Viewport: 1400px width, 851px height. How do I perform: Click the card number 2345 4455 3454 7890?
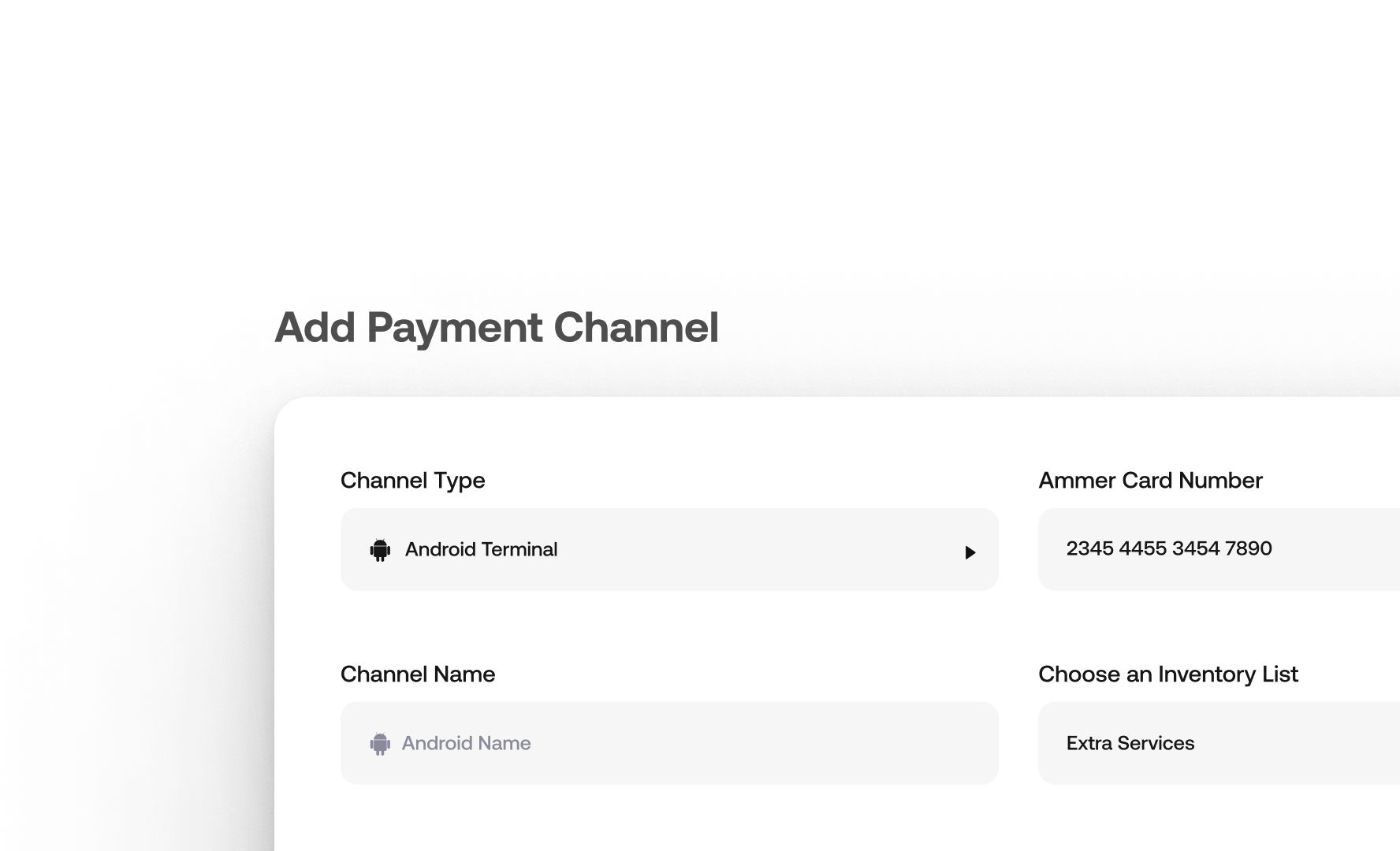[1169, 548]
